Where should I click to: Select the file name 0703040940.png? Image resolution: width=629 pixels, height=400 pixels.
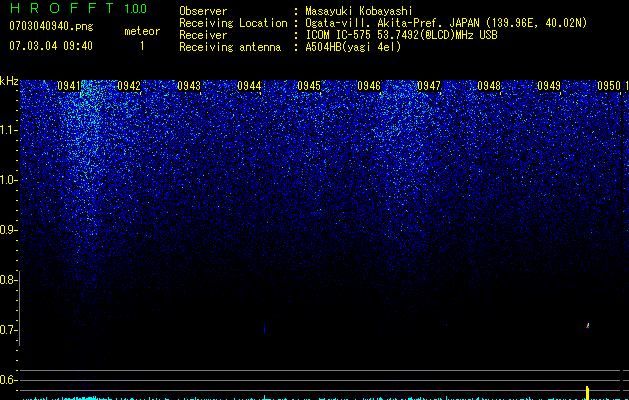(51, 26)
